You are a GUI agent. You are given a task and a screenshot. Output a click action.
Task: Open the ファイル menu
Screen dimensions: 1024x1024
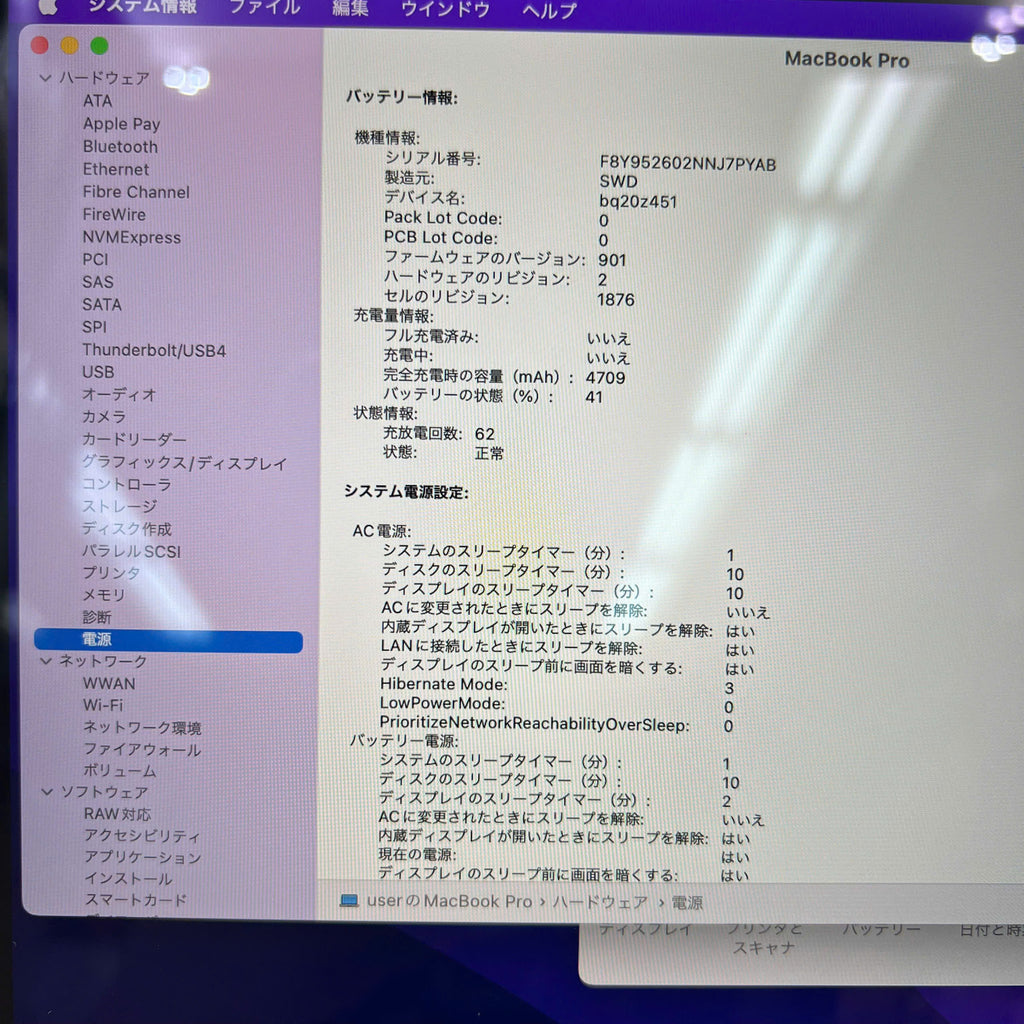tap(264, 7)
